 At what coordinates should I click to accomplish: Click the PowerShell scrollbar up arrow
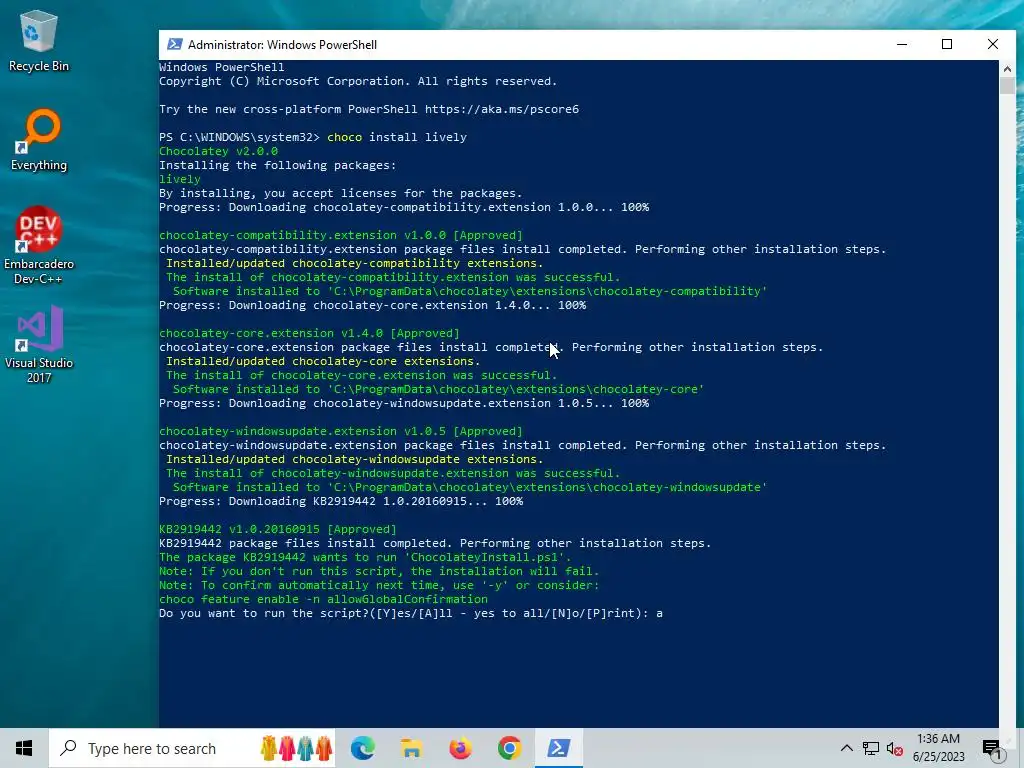tap(1006, 69)
